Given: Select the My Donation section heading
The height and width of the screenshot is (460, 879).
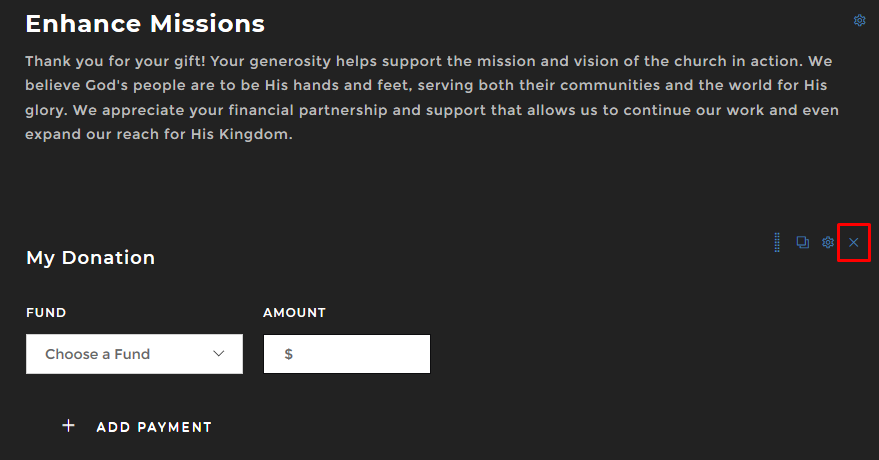Looking at the screenshot, I should [x=90, y=258].
